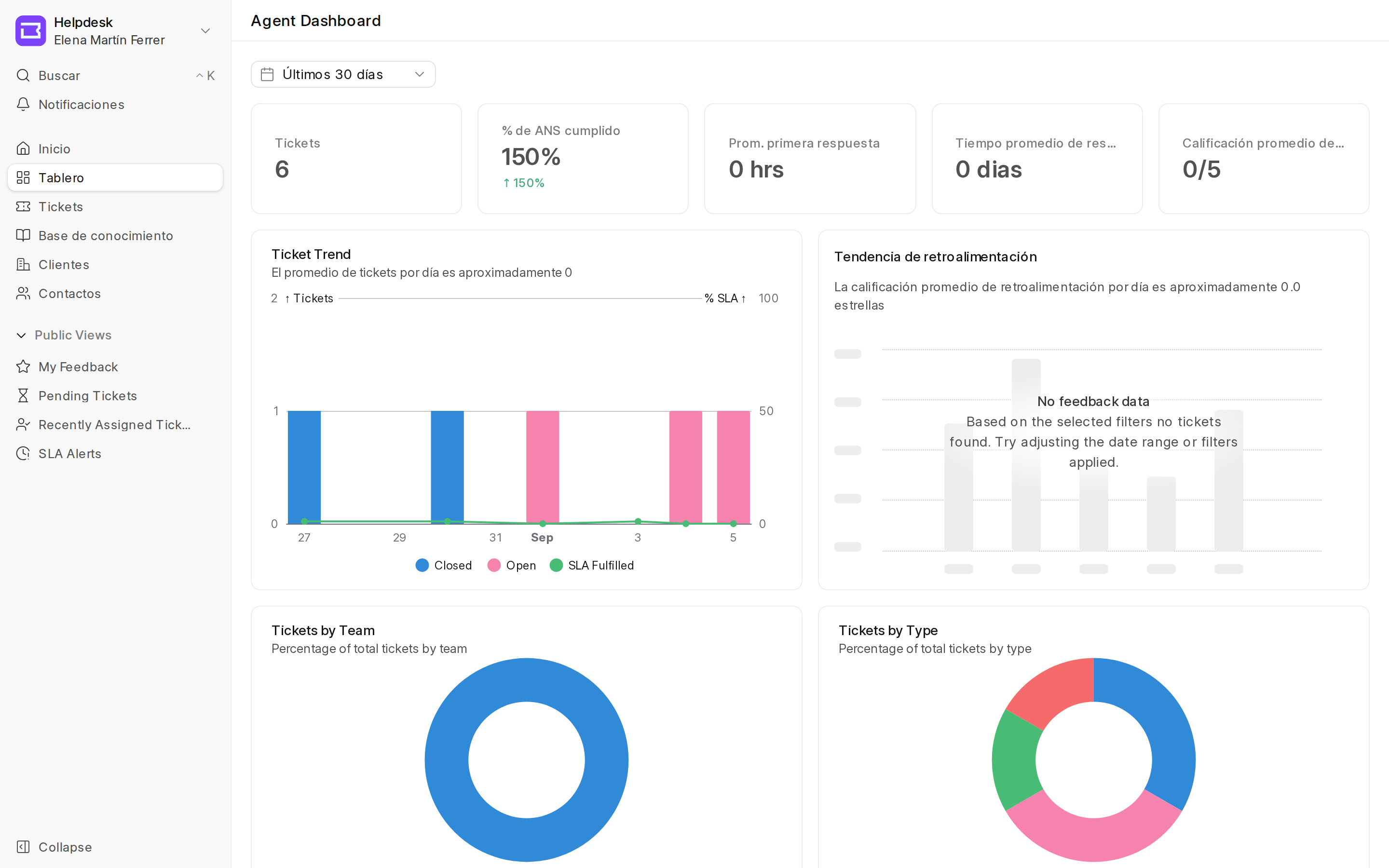Click the Ticket Trend title
The width and height of the screenshot is (1389, 868).
pyautogui.click(x=311, y=254)
